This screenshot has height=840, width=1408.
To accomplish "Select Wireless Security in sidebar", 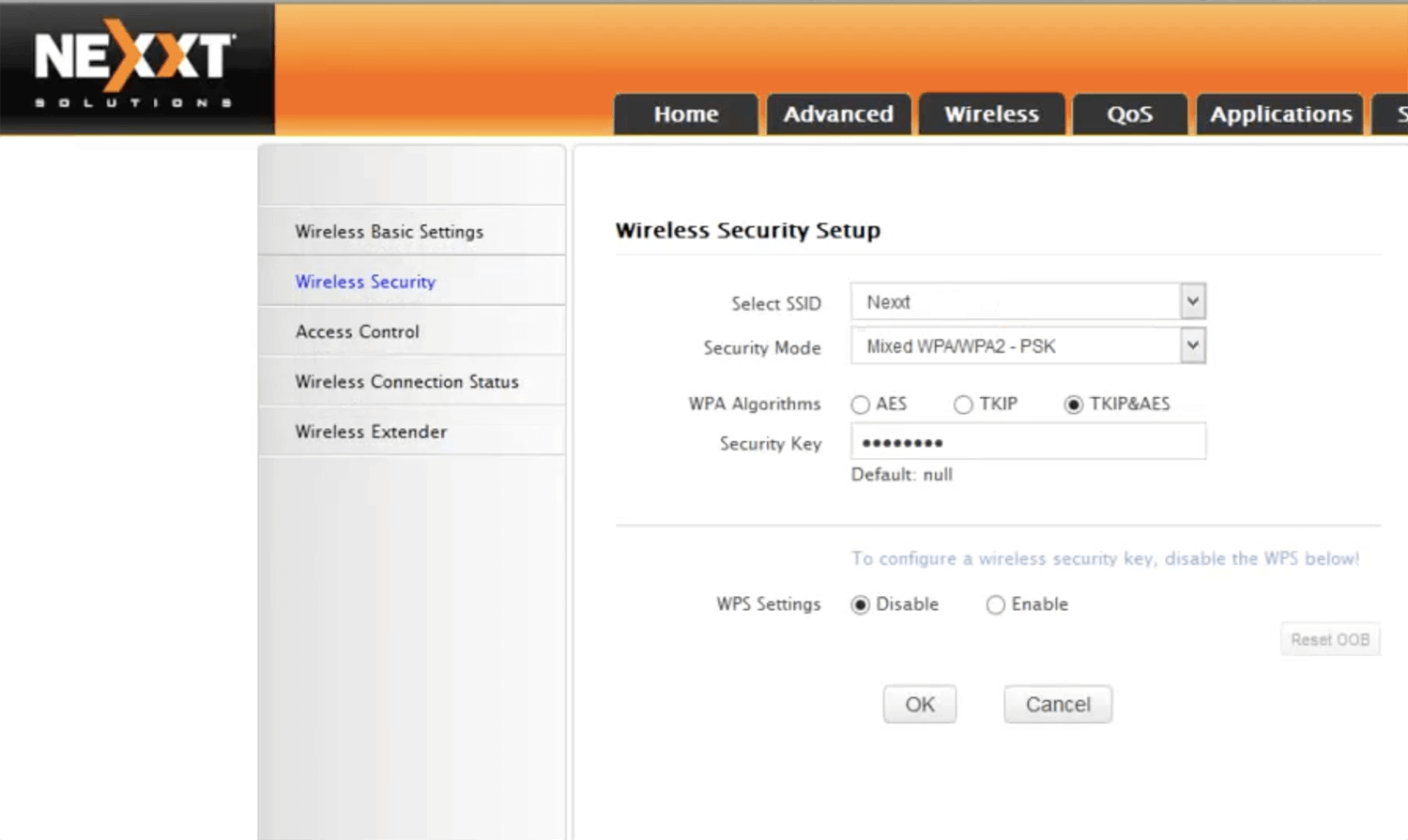I will coord(365,282).
